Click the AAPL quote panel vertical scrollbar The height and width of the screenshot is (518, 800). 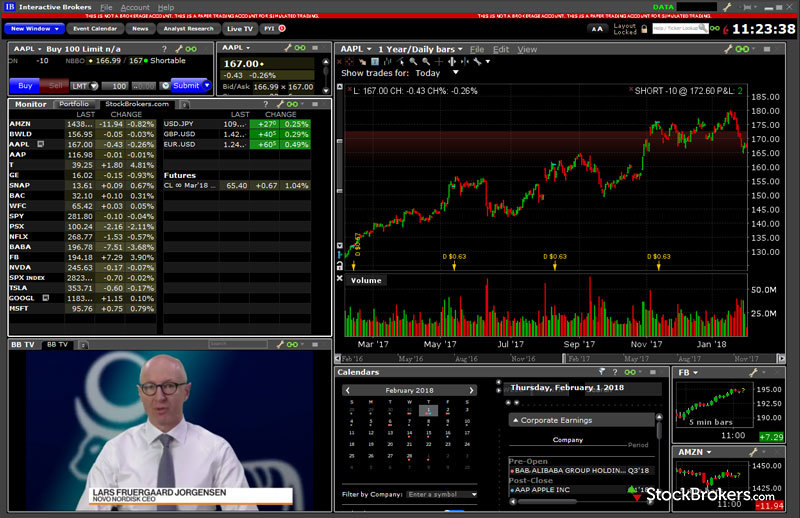click(326, 76)
